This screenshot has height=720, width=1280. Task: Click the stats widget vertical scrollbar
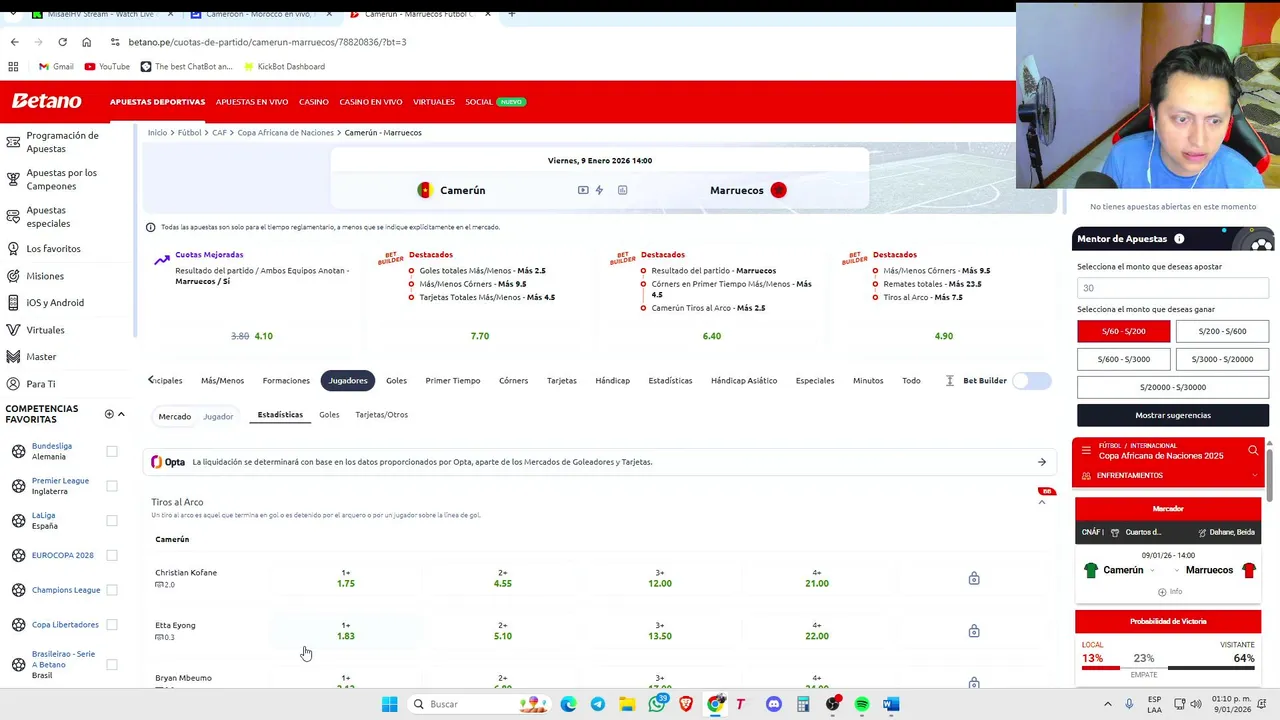[x=1270, y=475]
